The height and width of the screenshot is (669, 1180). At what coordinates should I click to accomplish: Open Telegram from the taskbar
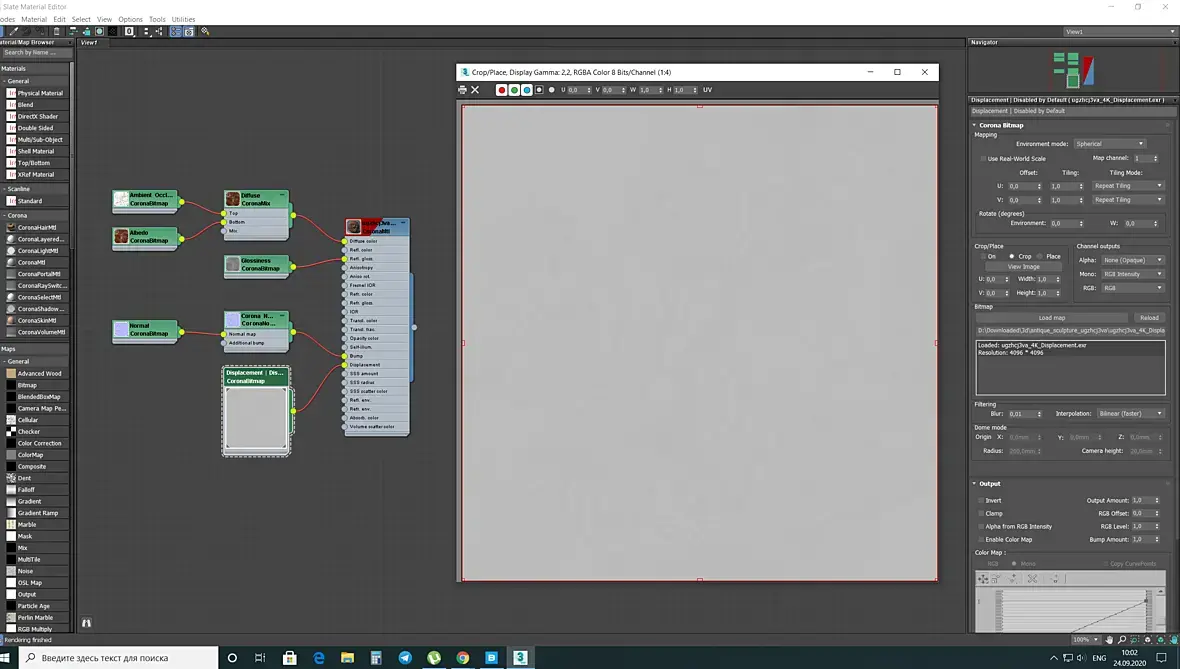(405, 657)
